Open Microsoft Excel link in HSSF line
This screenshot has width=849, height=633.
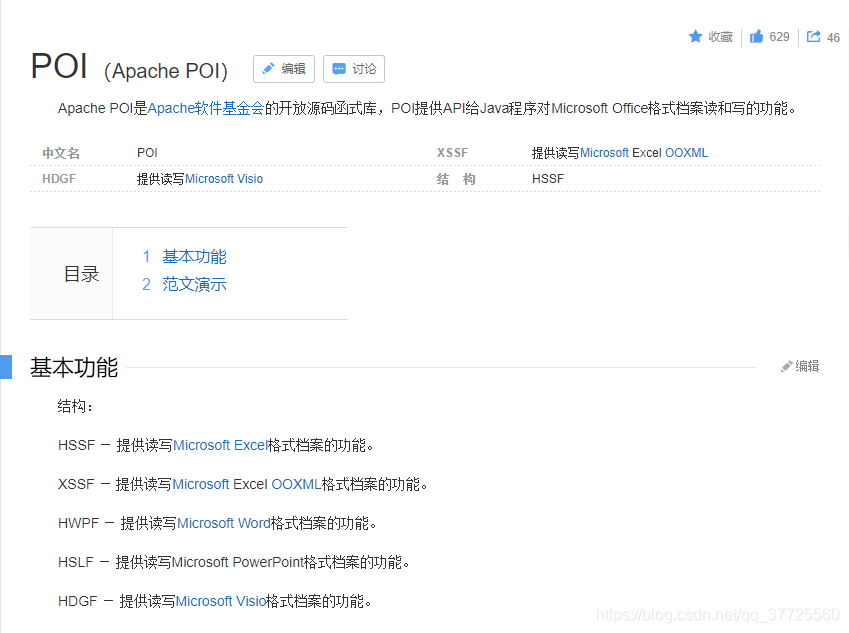[220, 445]
